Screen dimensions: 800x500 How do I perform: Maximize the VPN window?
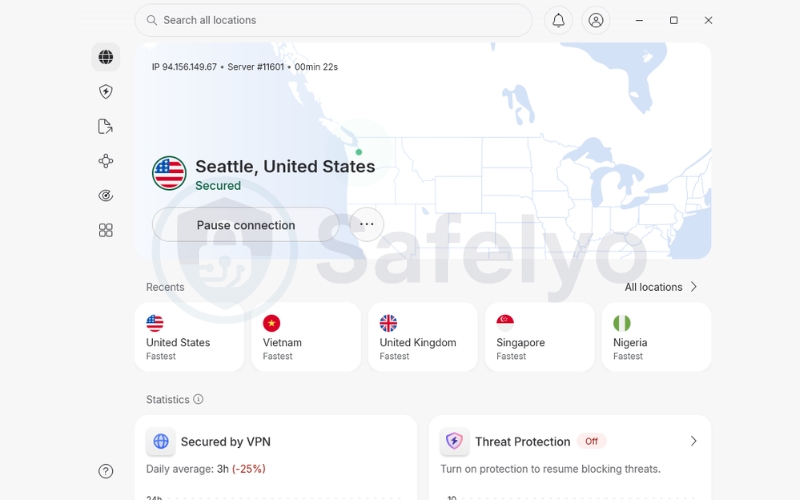click(x=674, y=20)
